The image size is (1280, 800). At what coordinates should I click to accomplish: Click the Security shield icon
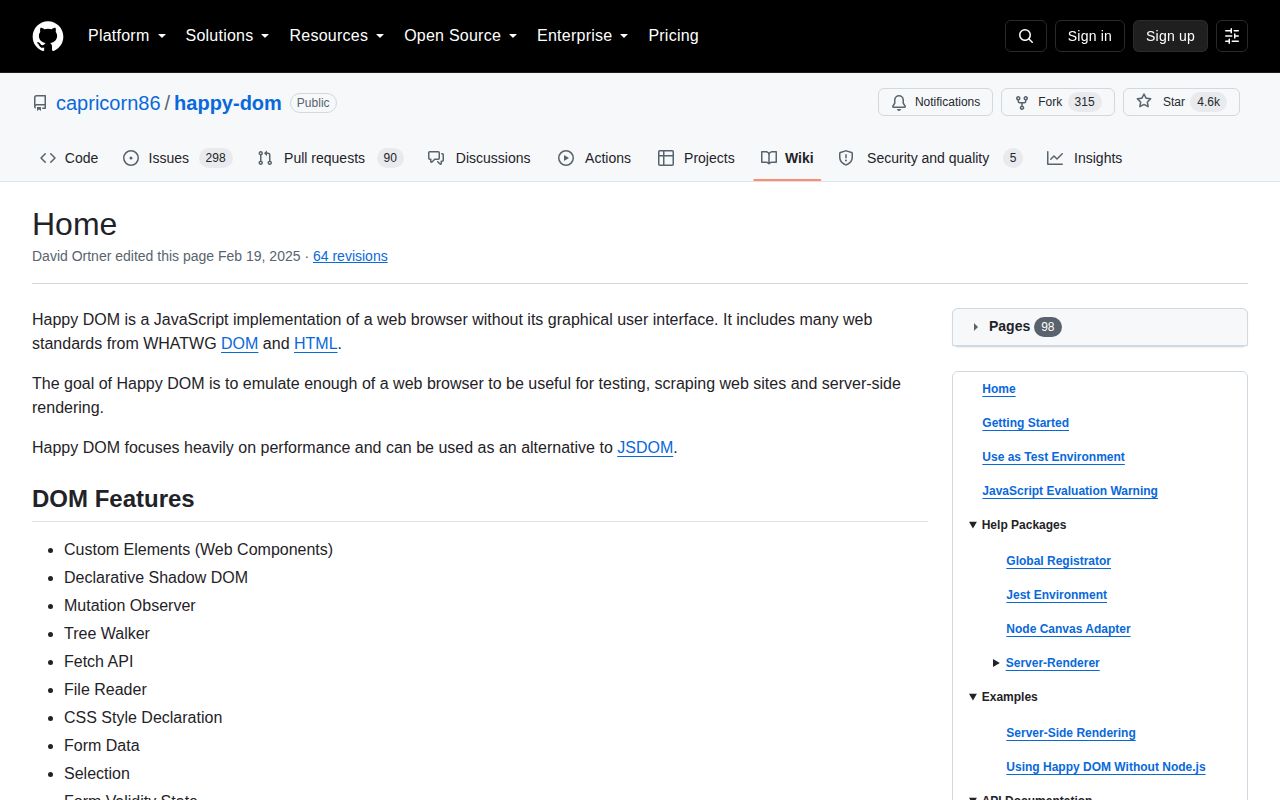pyautogui.click(x=846, y=158)
